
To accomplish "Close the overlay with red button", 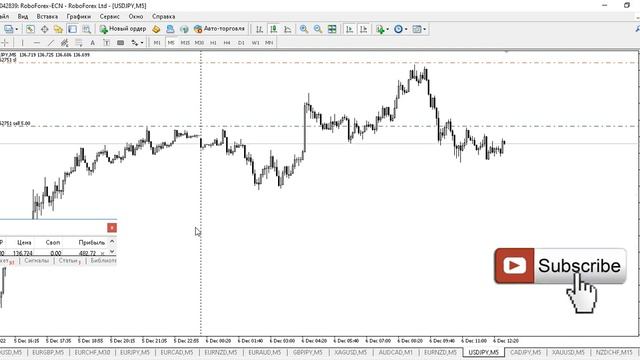I will [x=112, y=227].
